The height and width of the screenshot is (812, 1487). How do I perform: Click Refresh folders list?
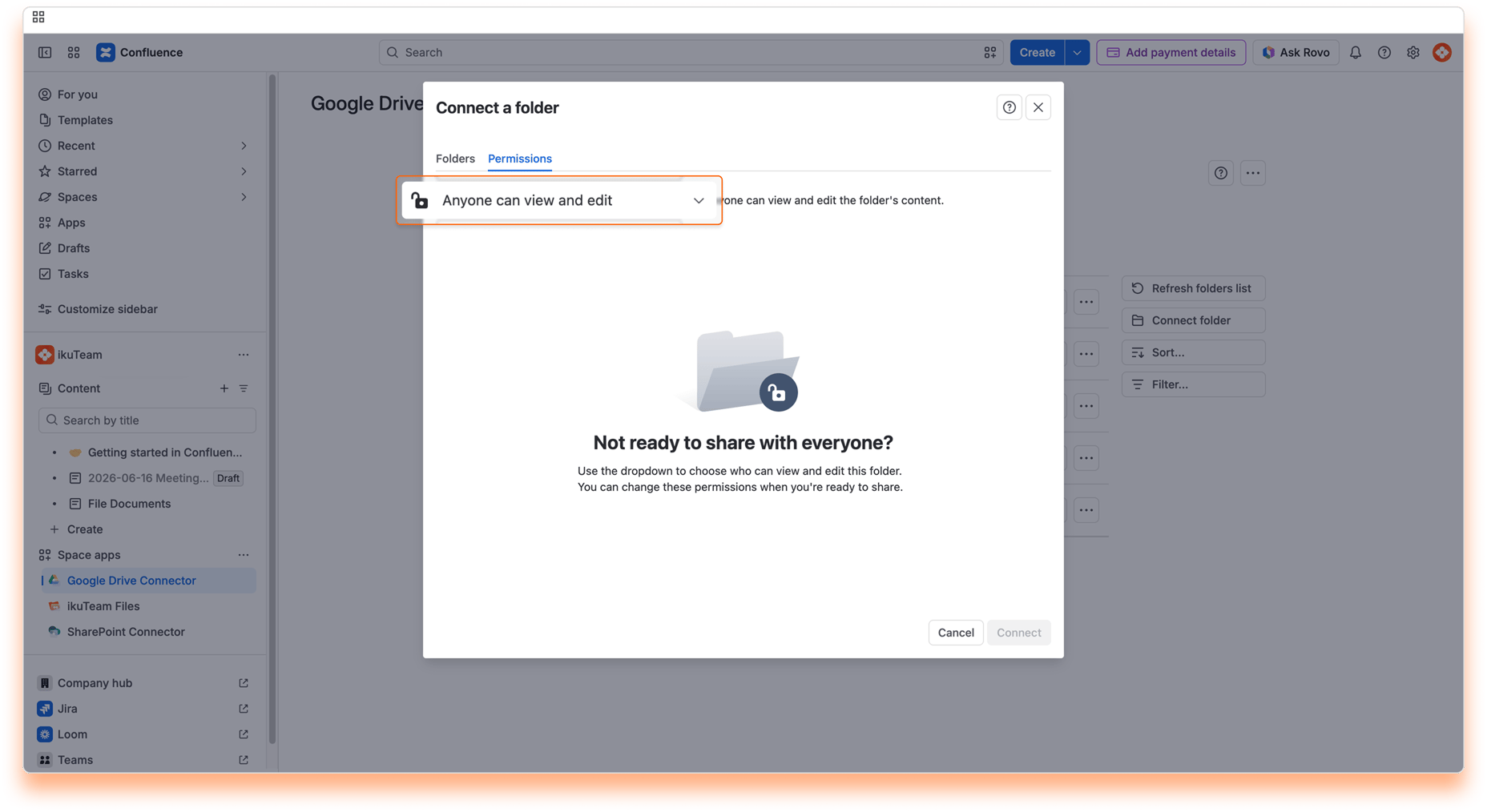(1193, 288)
